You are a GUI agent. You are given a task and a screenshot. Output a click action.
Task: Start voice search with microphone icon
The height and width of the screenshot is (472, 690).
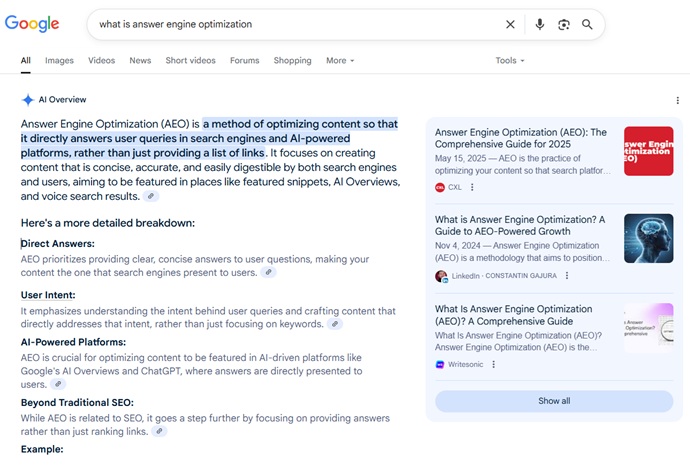(x=540, y=24)
